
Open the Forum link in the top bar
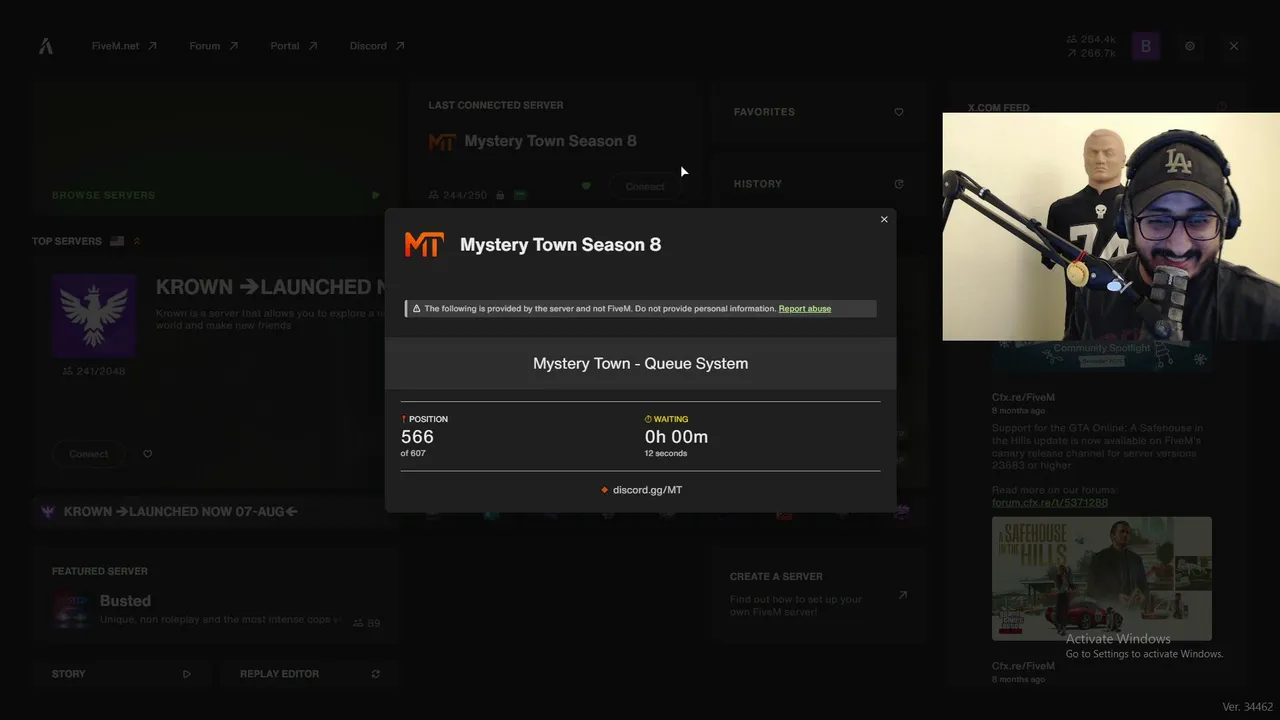tap(213, 46)
